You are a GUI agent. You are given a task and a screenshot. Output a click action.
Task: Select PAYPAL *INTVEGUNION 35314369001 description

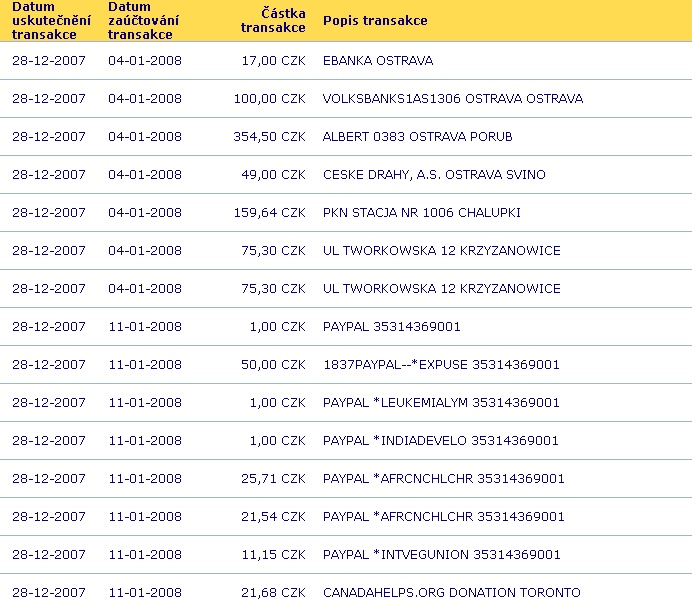(442, 554)
